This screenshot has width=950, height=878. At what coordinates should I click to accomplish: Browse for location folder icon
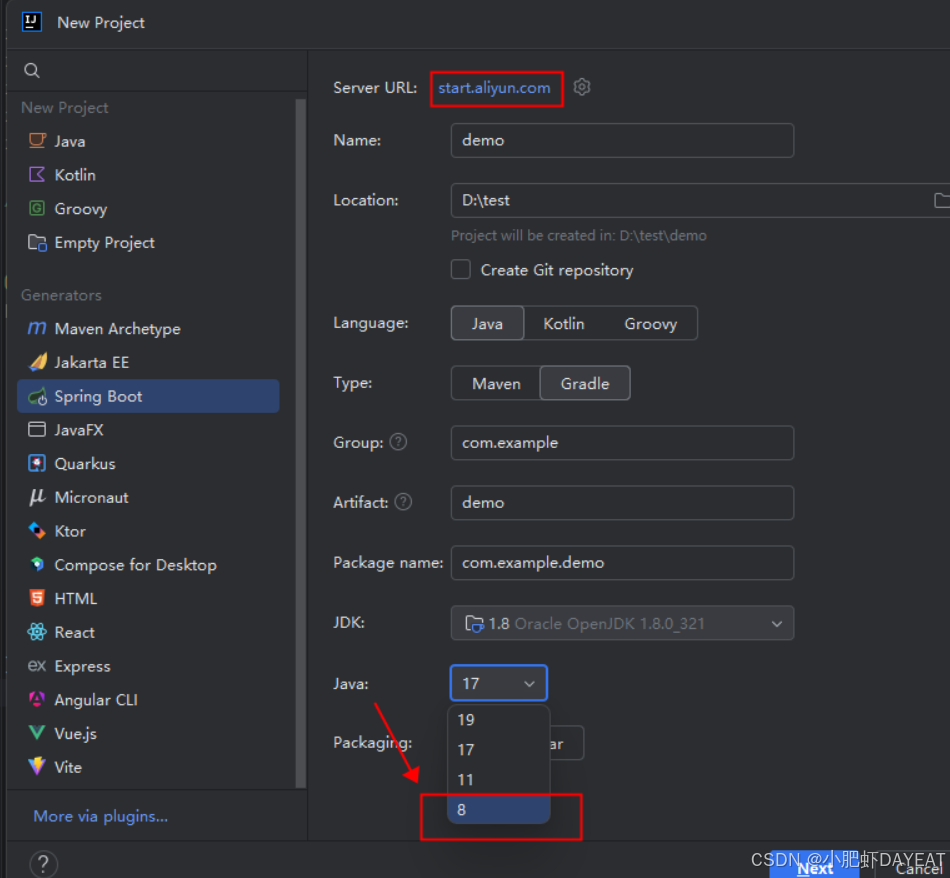click(942, 200)
